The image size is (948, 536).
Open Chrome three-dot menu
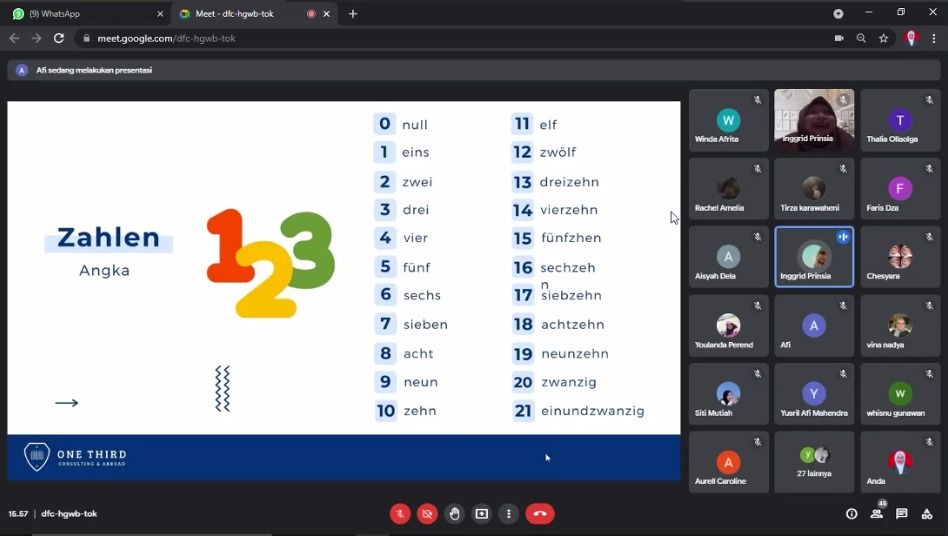[x=934, y=38]
